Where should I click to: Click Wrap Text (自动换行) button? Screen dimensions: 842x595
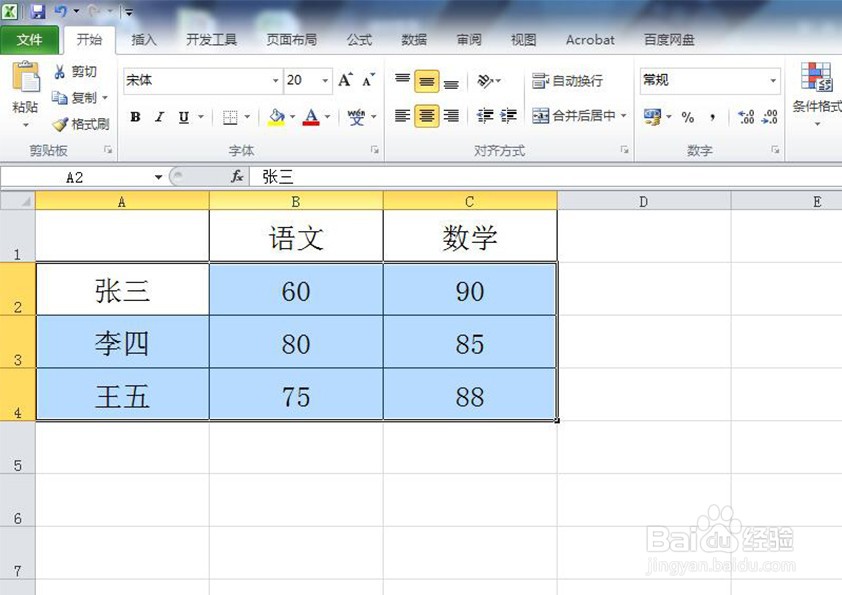567,81
